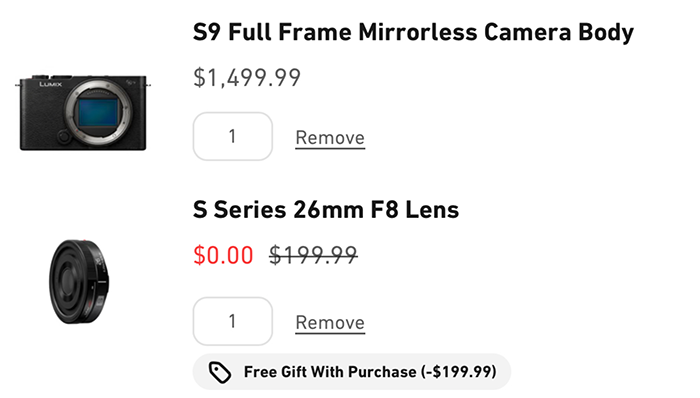This screenshot has width=700, height=398.
Task: Click the crossed-out $199.99 original price
Action: pos(313,255)
